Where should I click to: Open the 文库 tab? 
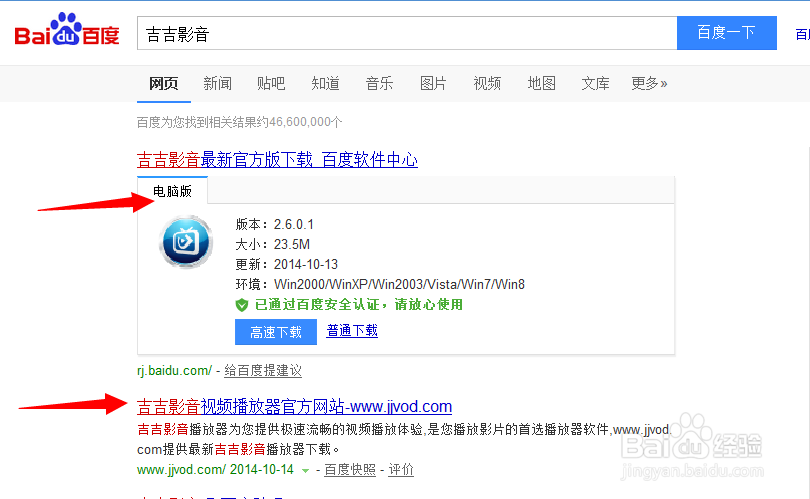(595, 83)
